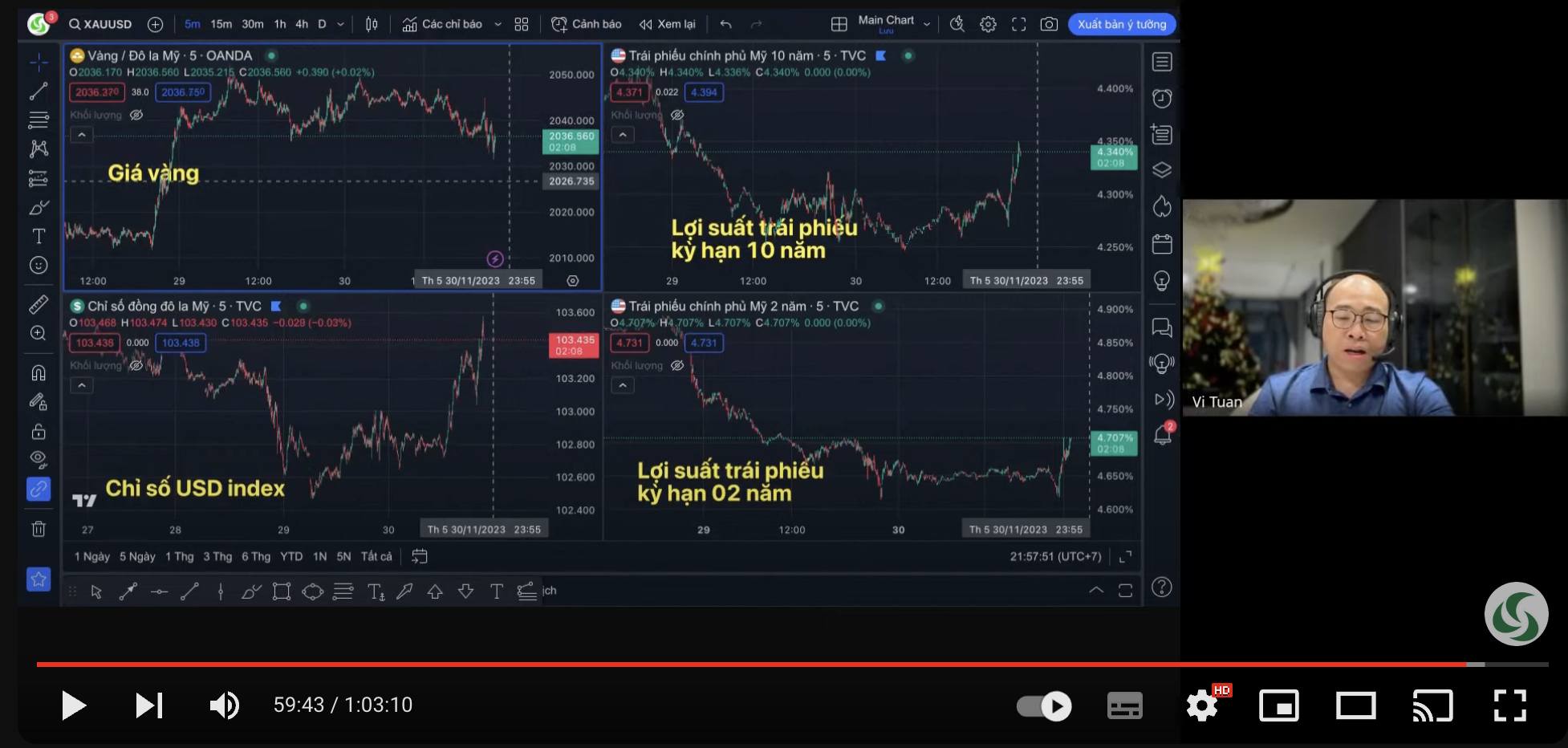Open the emoji icons tool

[39, 265]
